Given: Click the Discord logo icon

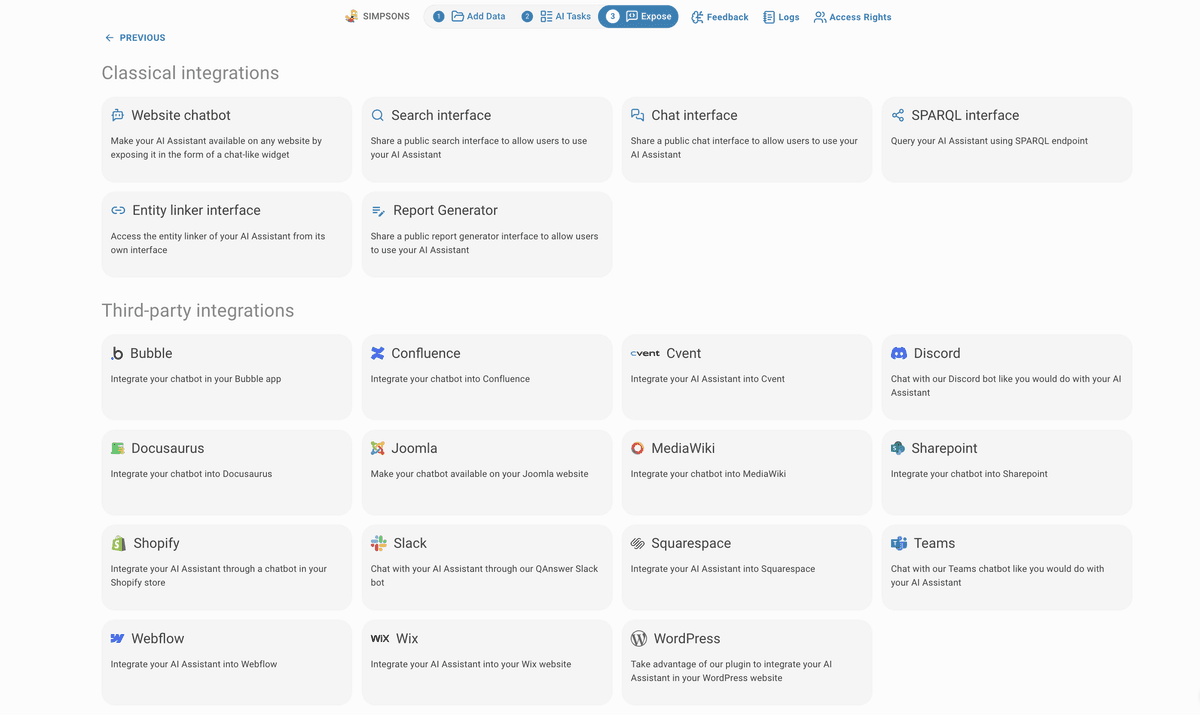Looking at the screenshot, I should coord(899,353).
